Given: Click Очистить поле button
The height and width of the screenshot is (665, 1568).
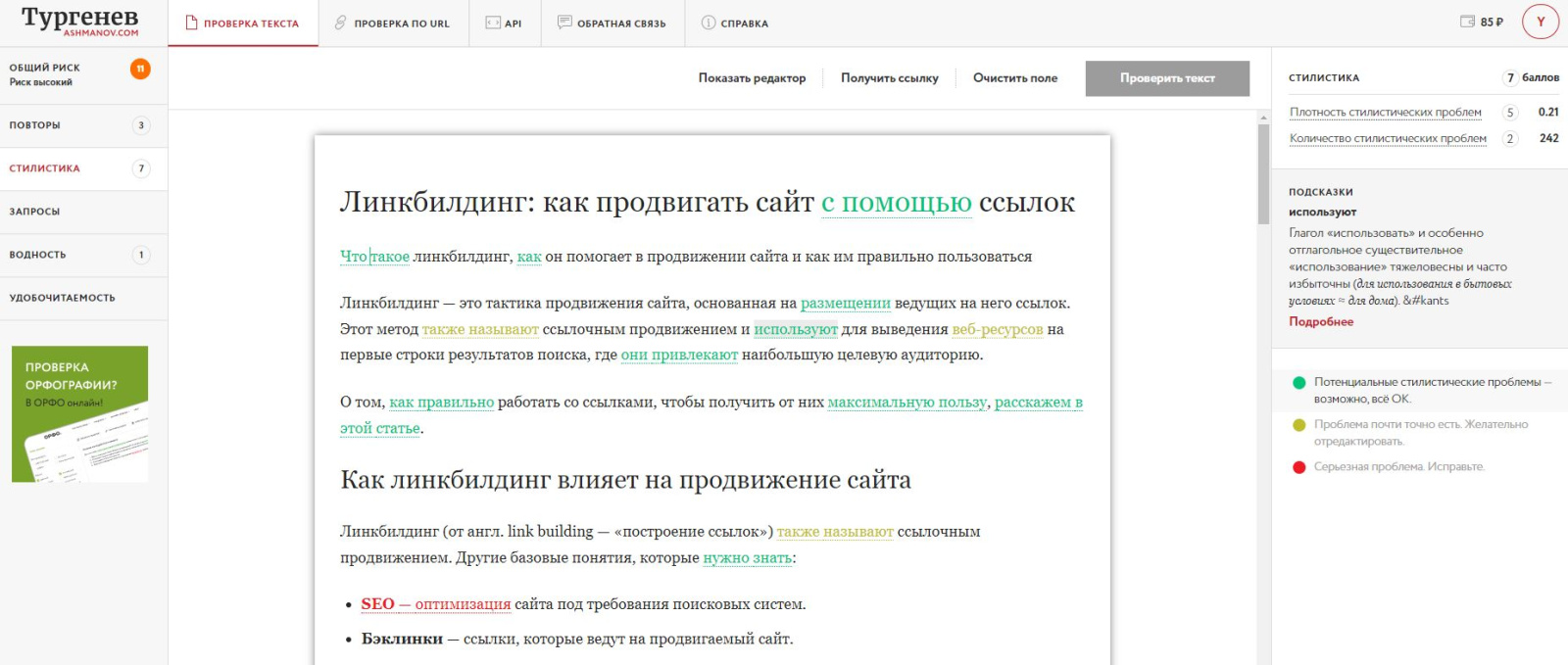Looking at the screenshot, I should [x=1015, y=78].
